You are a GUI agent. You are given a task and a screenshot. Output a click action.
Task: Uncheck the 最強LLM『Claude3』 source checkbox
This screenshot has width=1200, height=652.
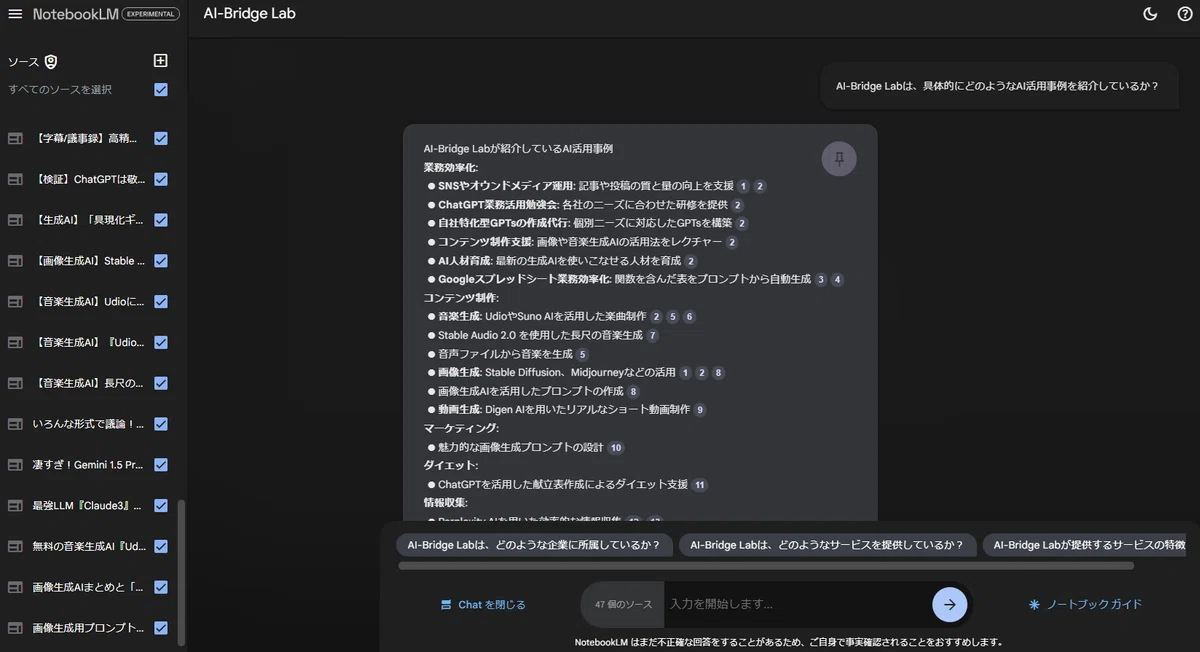pos(161,506)
